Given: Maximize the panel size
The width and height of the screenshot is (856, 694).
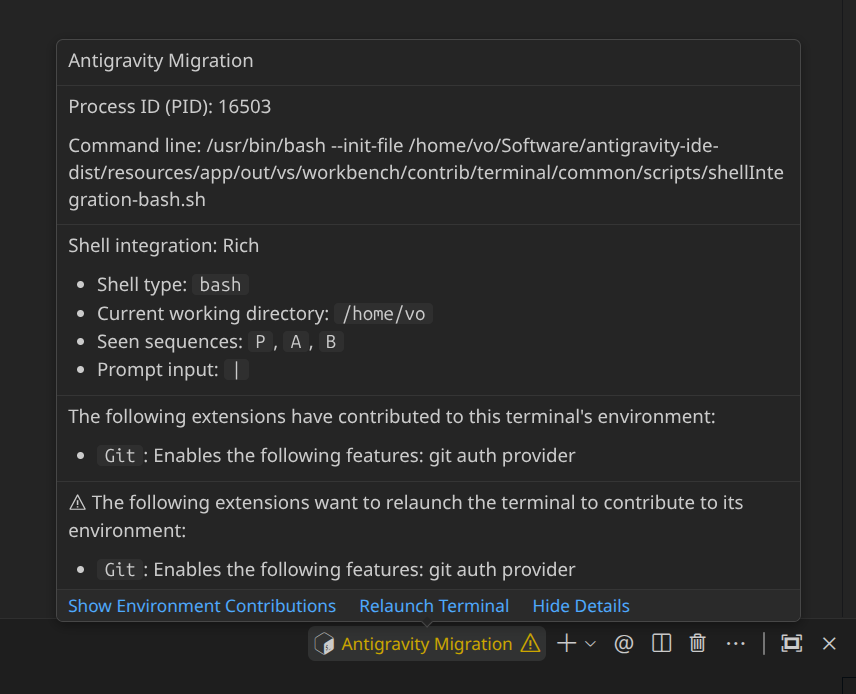Looking at the screenshot, I should pyautogui.click(x=792, y=643).
